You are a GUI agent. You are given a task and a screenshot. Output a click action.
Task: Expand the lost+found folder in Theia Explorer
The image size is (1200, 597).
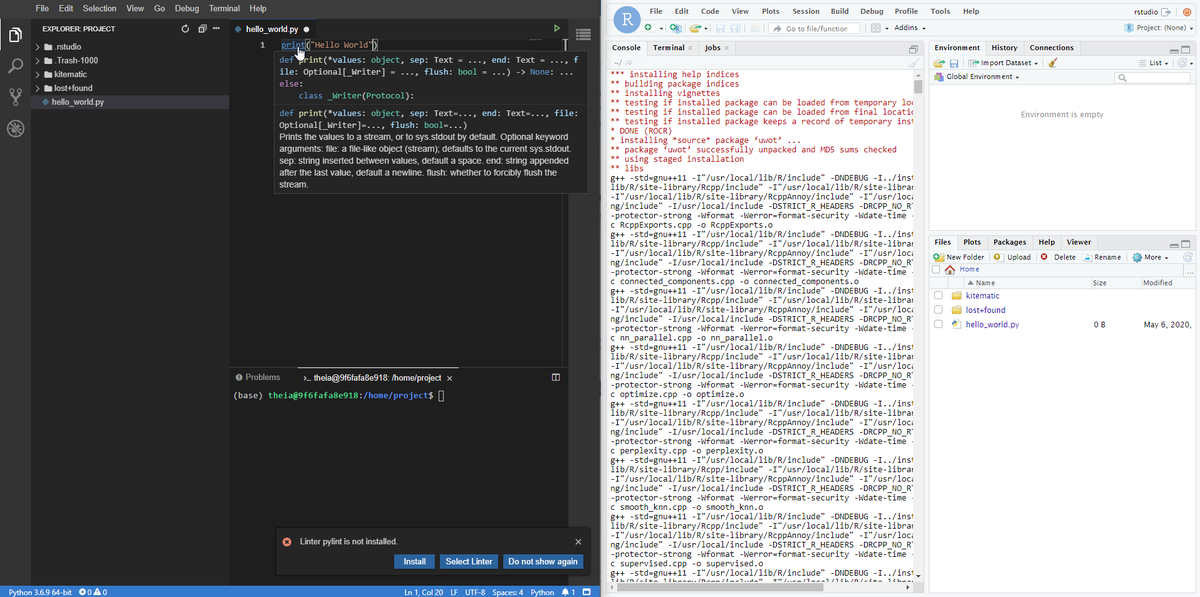(38, 89)
